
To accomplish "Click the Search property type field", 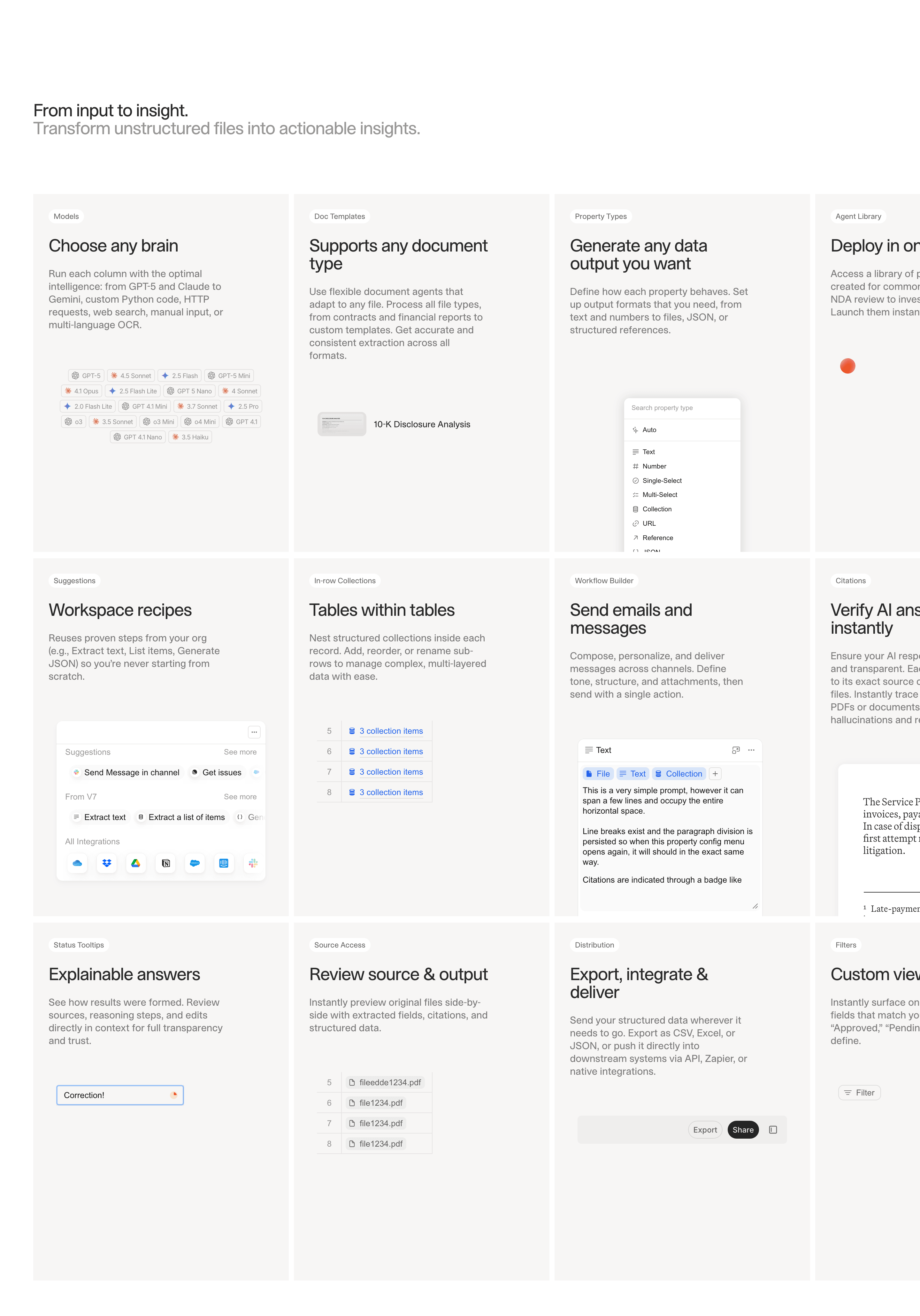I will [682, 408].
